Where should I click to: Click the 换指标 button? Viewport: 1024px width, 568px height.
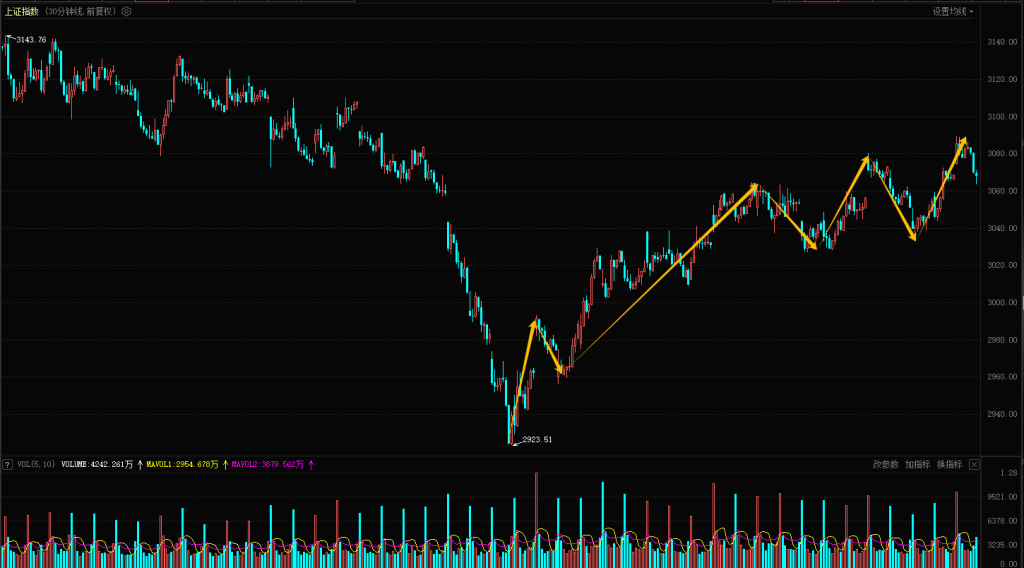[x=949, y=464]
